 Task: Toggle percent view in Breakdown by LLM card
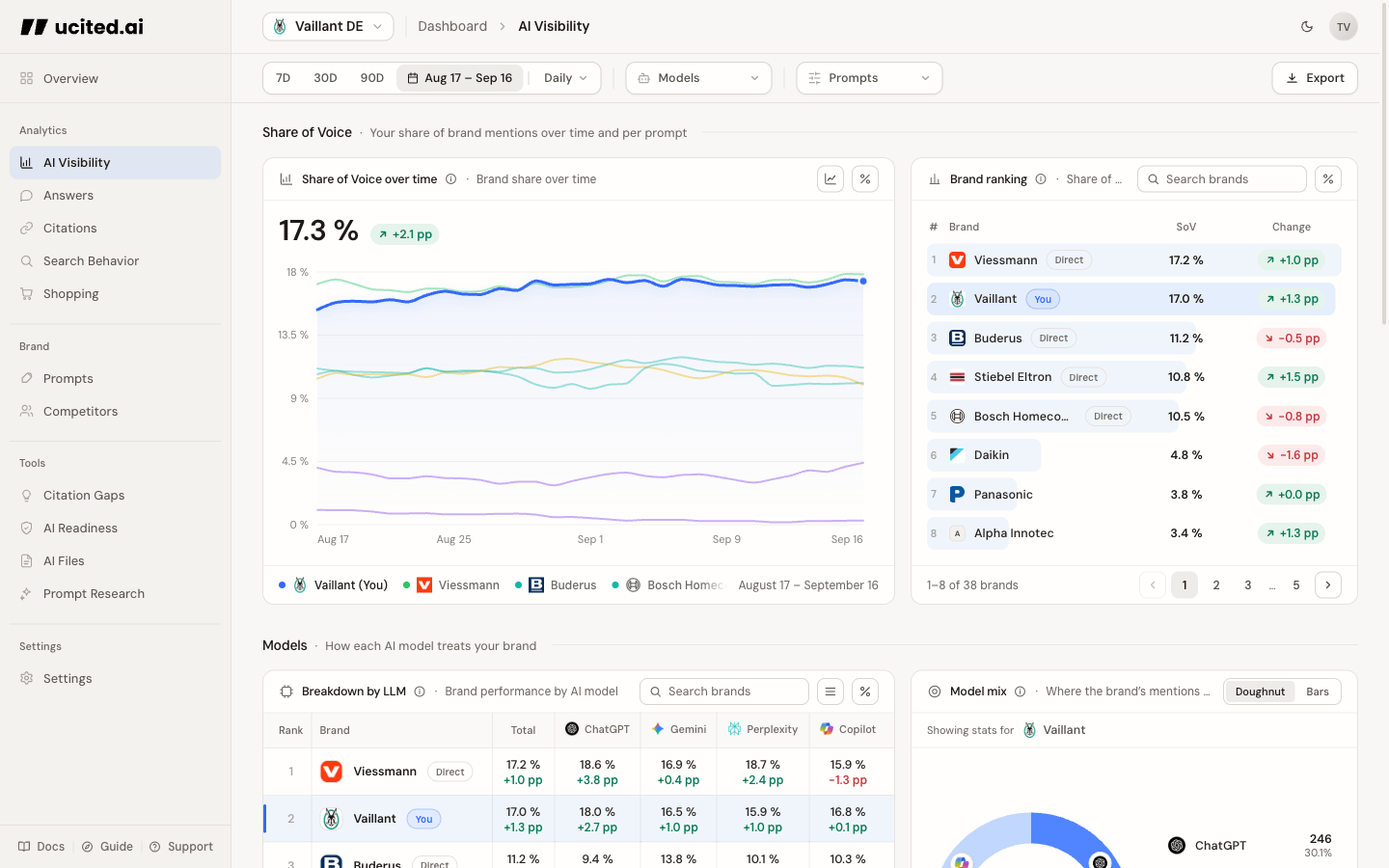(x=865, y=692)
